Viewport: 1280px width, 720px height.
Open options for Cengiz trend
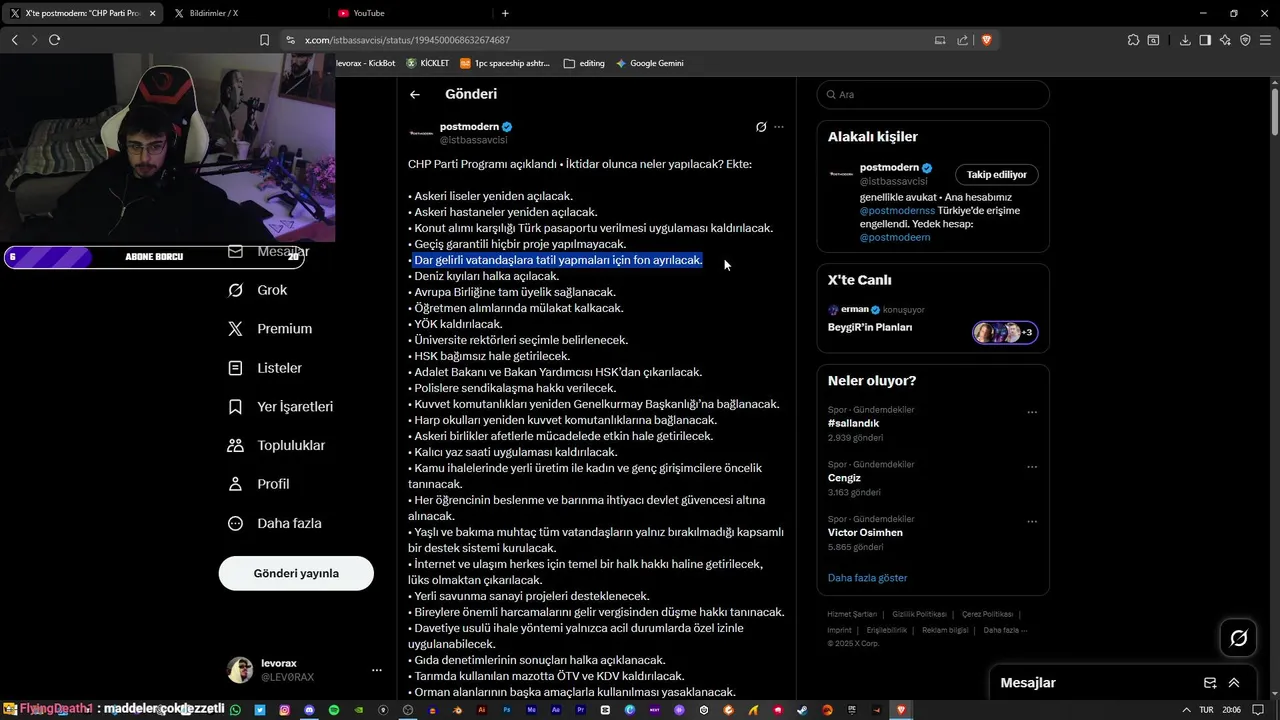click(x=1032, y=467)
